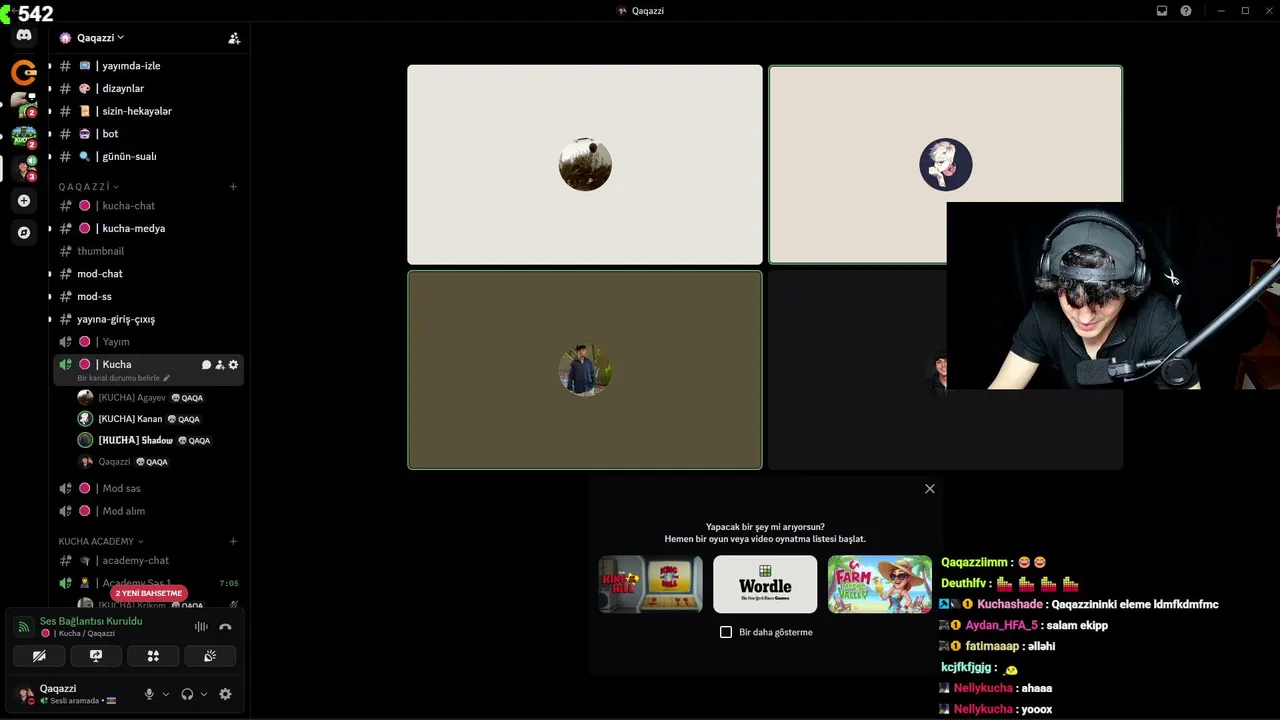Open the help icon in title bar
Image resolution: width=1280 pixels, height=720 pixels.
1186,11
